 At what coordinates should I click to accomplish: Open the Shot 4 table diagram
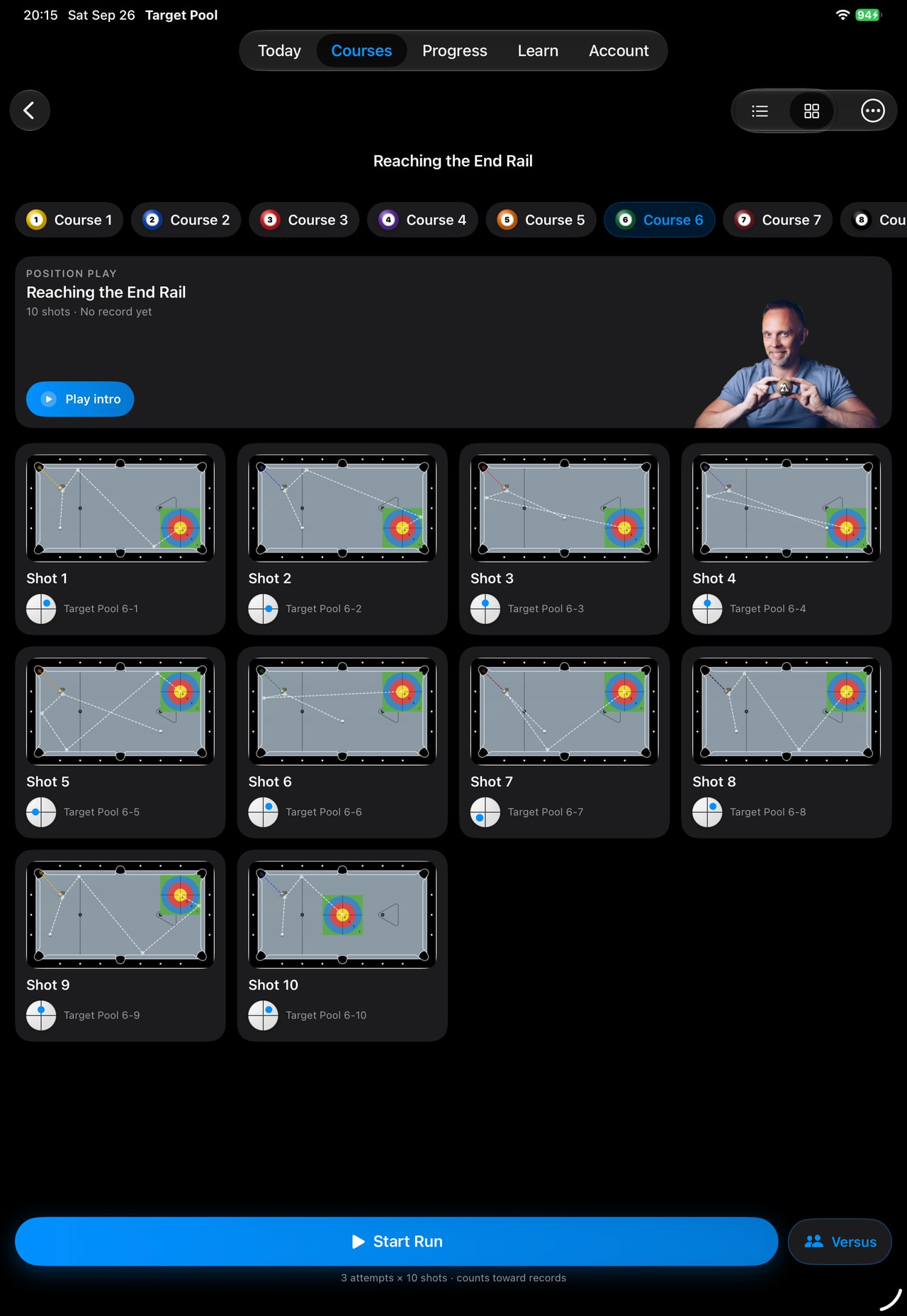point(787,508)
